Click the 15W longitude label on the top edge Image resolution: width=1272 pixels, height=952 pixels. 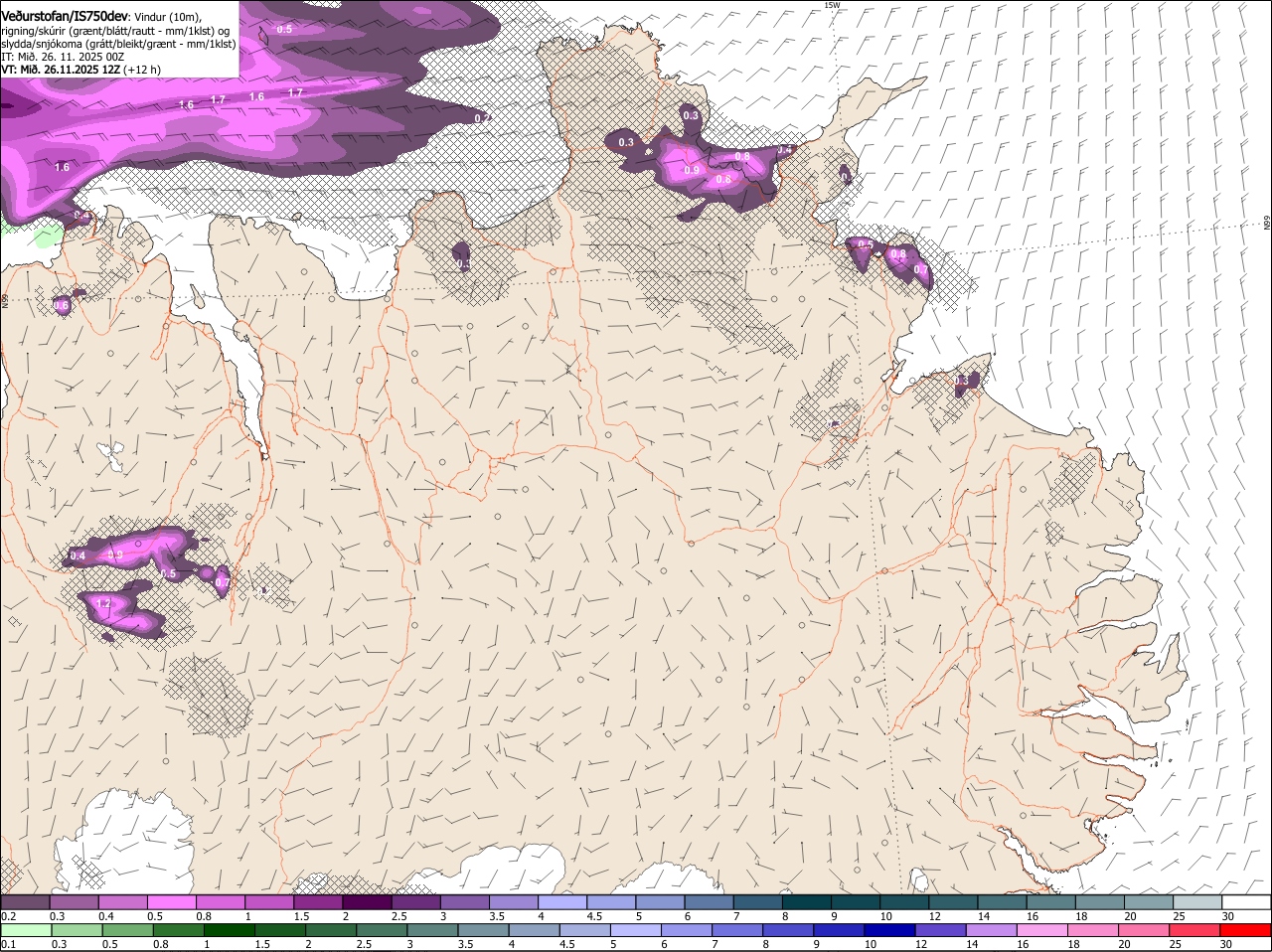pyautogui.click(x=832, y=5)
